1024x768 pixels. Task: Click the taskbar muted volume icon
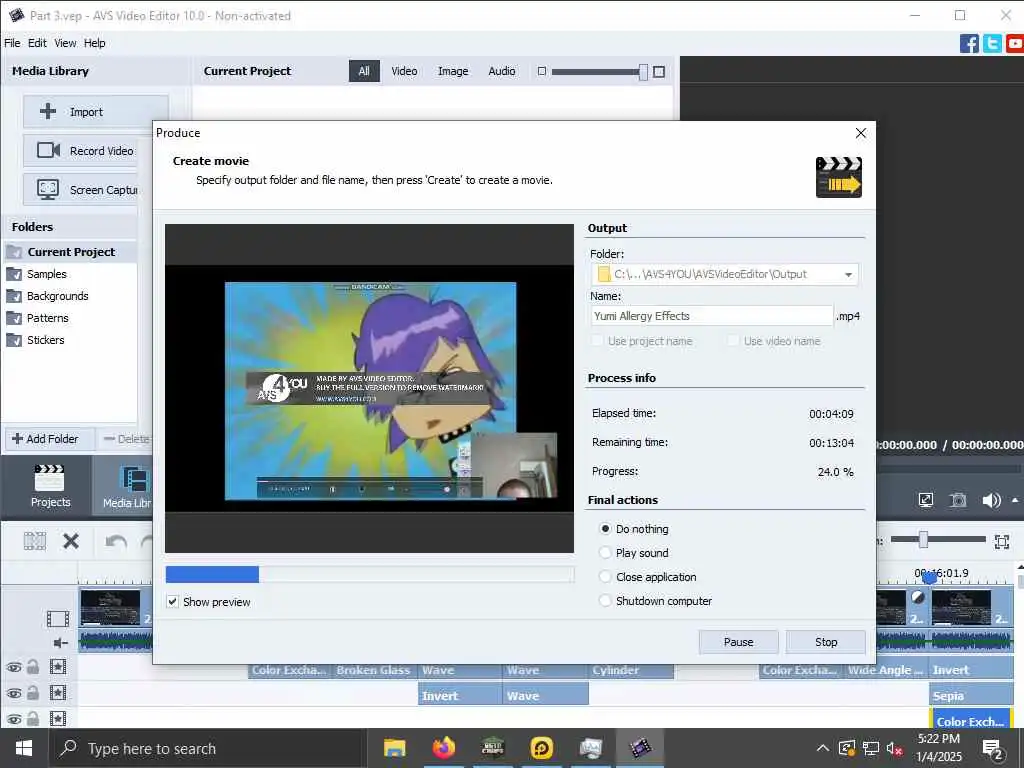(x=894, y=748)
